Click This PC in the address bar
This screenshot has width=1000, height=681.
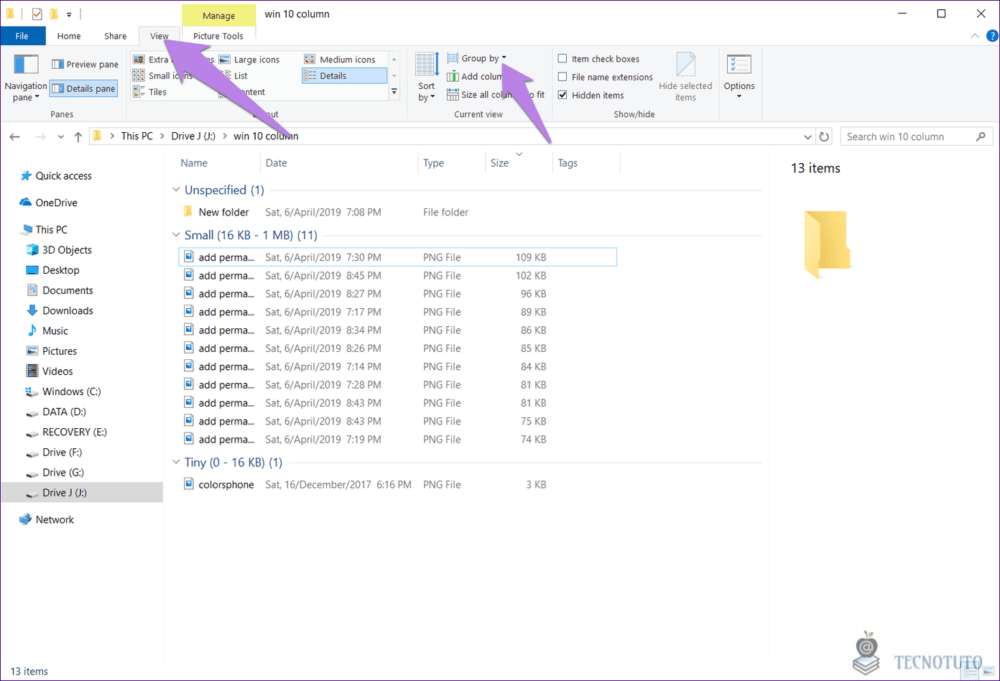coord(137,136)
